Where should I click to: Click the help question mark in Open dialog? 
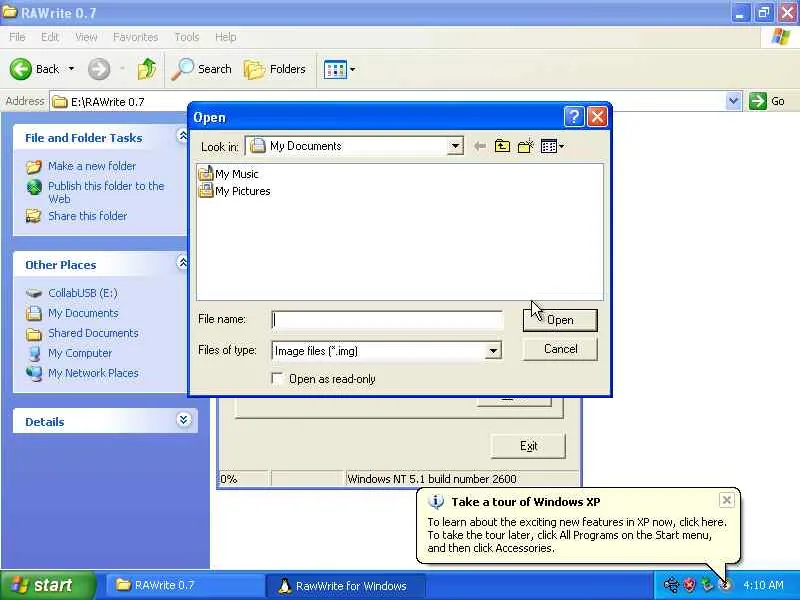(573, 117)
